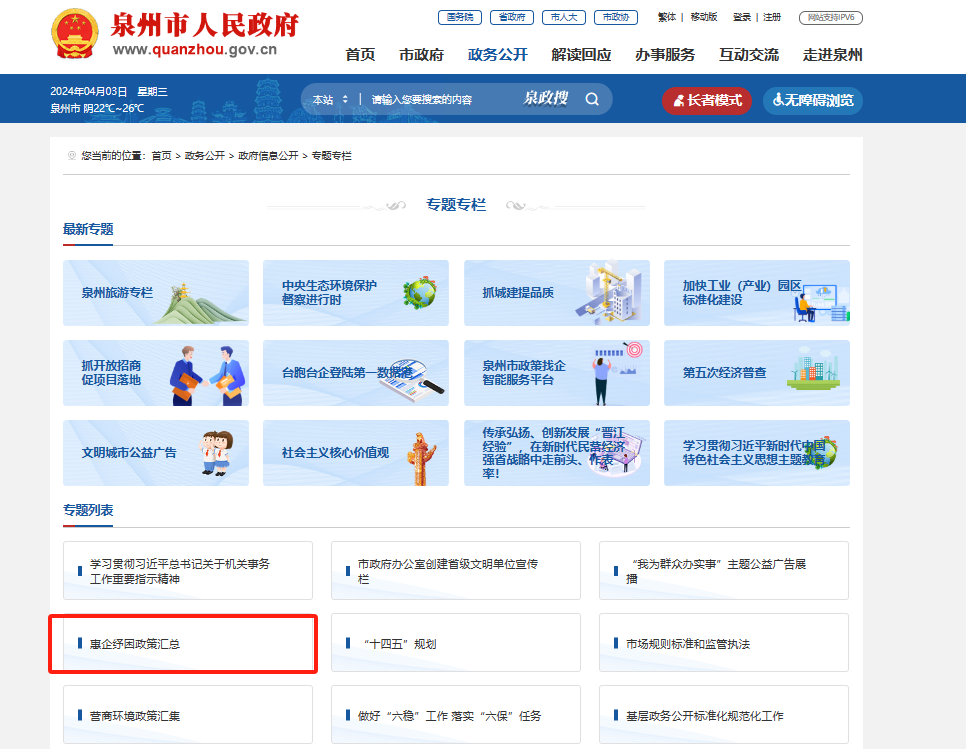
Task: Type in the search input field
Action: tap(440, 99)
